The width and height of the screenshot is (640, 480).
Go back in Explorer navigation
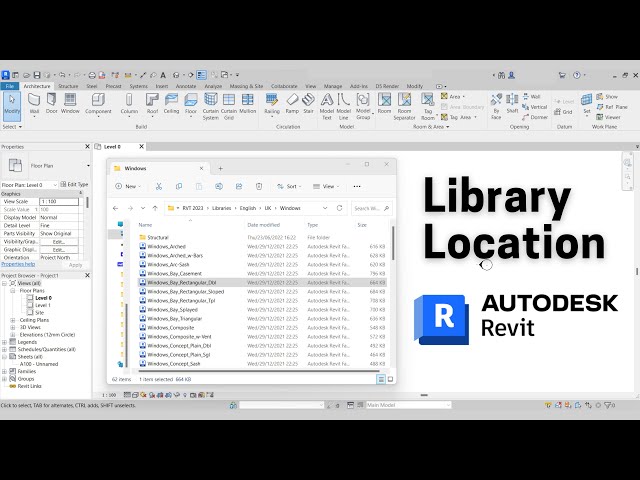click(x=116, y=208)
